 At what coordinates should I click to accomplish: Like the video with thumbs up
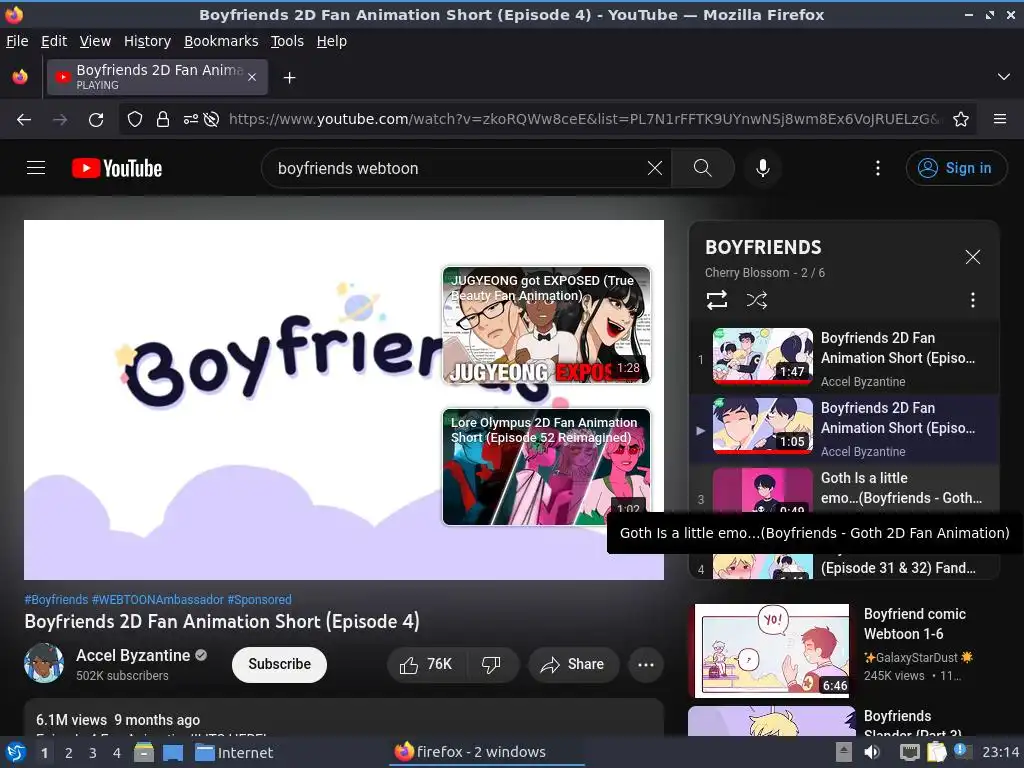pos(426,665)
